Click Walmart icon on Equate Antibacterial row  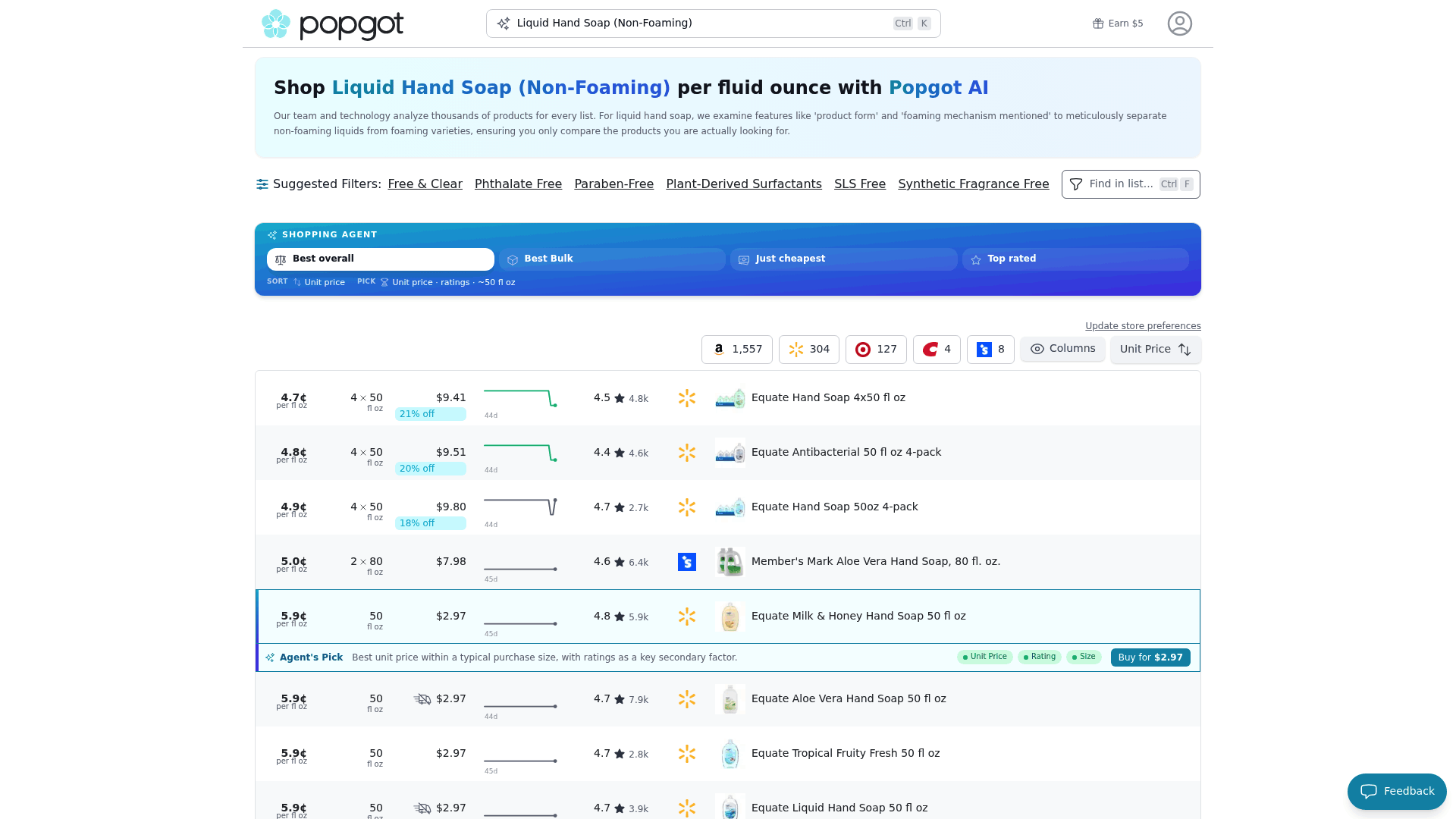click(x=687, y=453)
